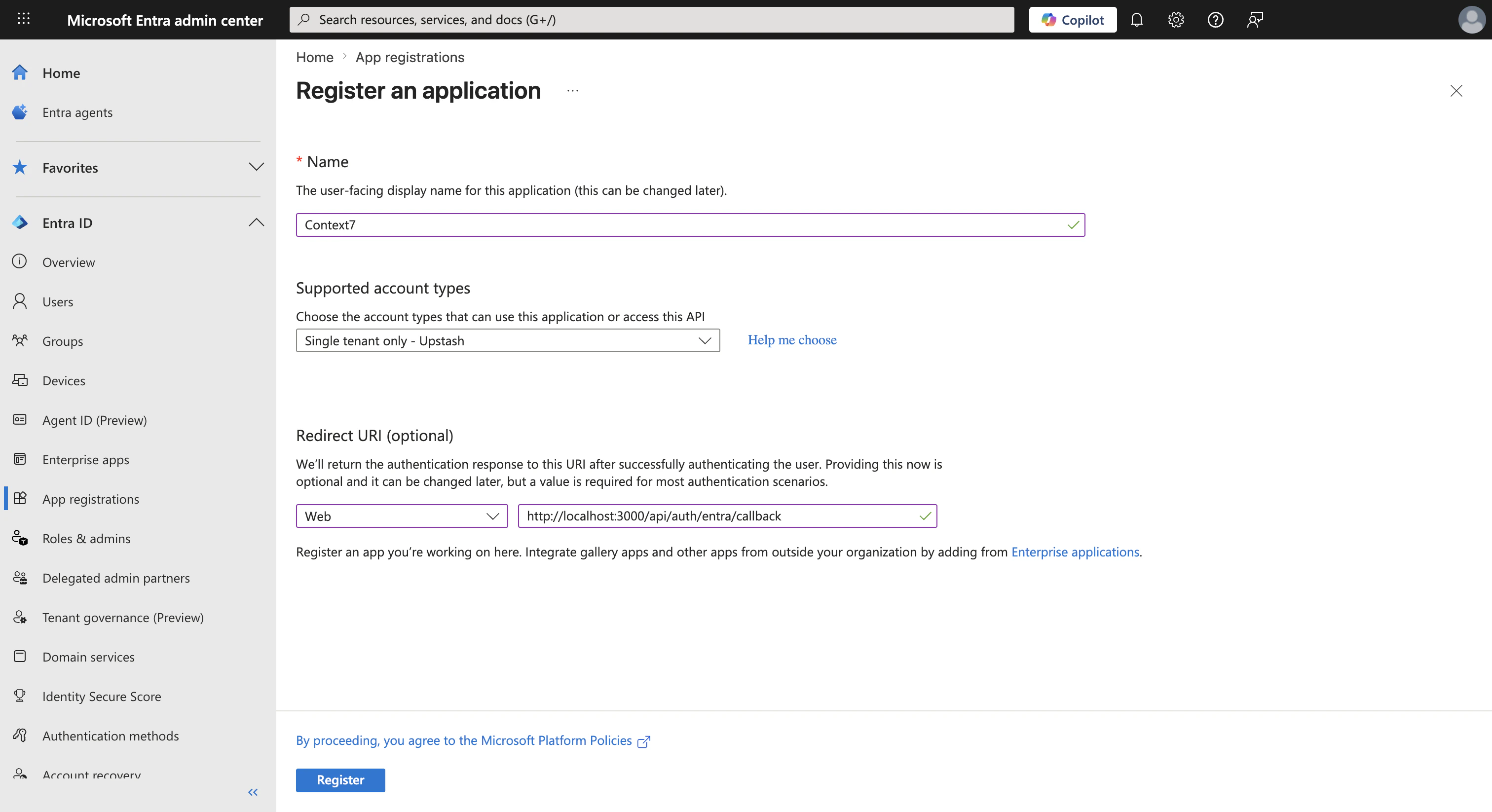Open Domain services in sidebar
Viewport: 1492px width, 812px height.
coord(89,657)
